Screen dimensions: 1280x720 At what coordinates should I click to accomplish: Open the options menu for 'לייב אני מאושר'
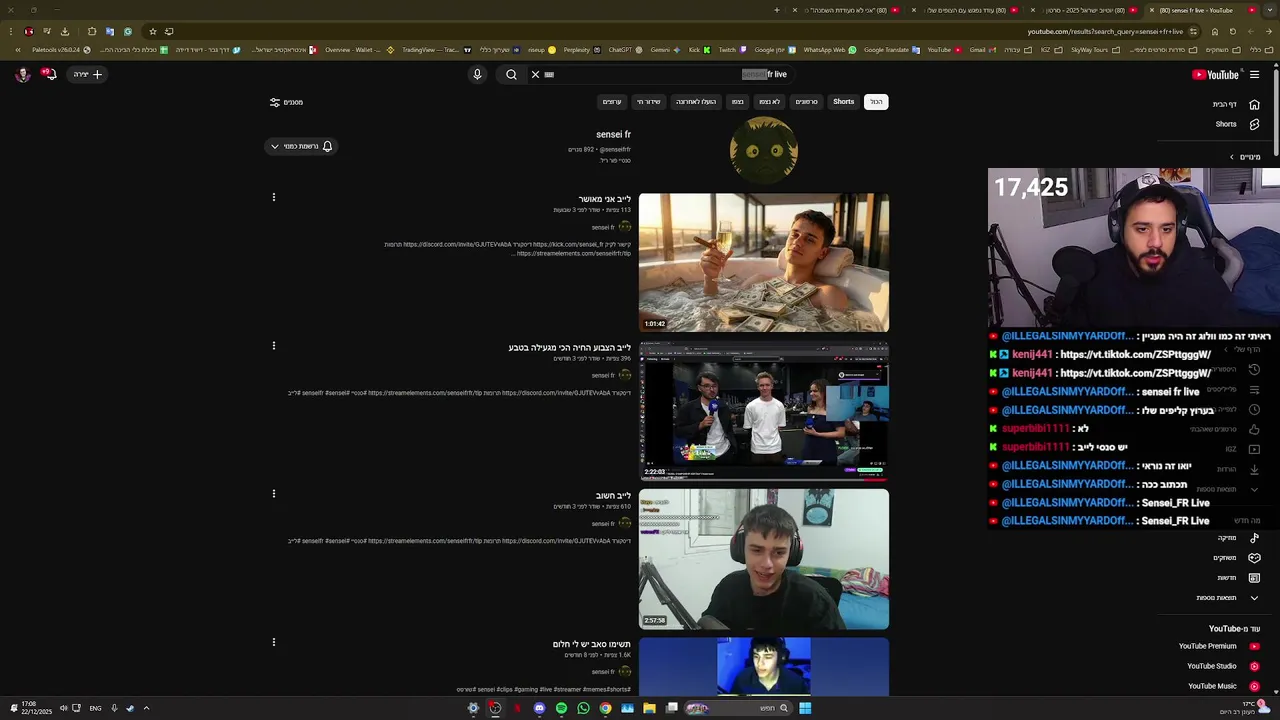pyautogui.click(x=273, y=197)
